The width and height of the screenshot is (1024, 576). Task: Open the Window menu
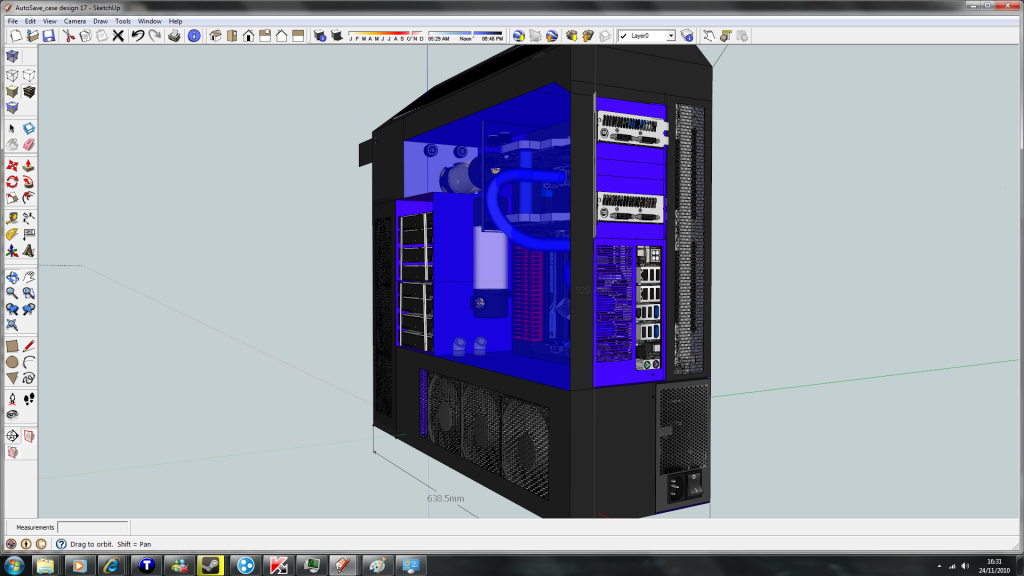(149, 20)
